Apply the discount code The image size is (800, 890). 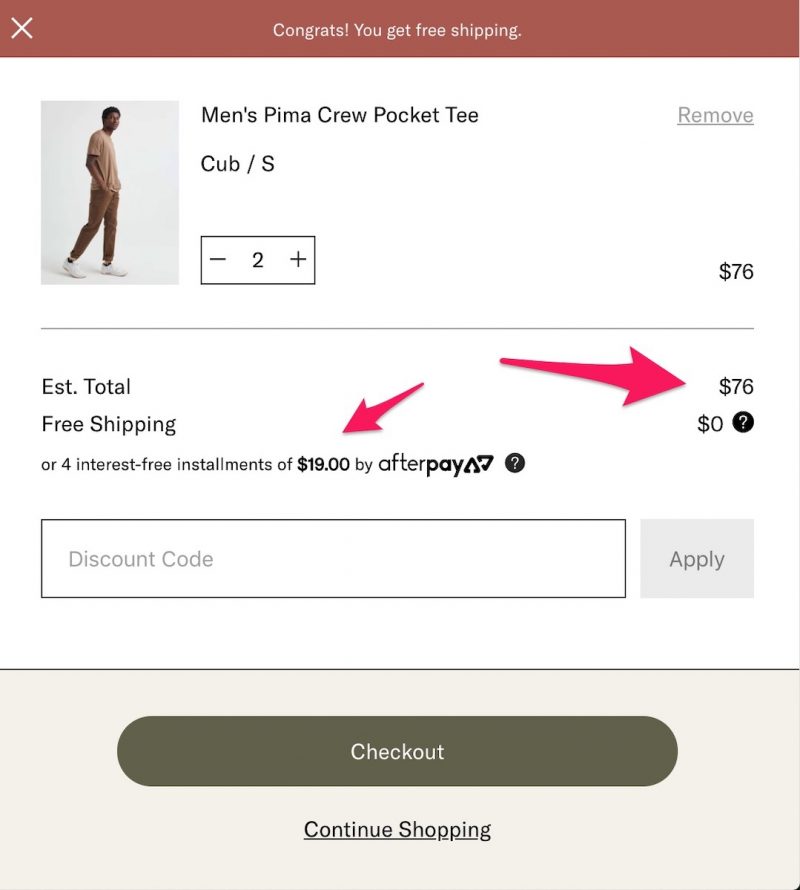(697, 559)
